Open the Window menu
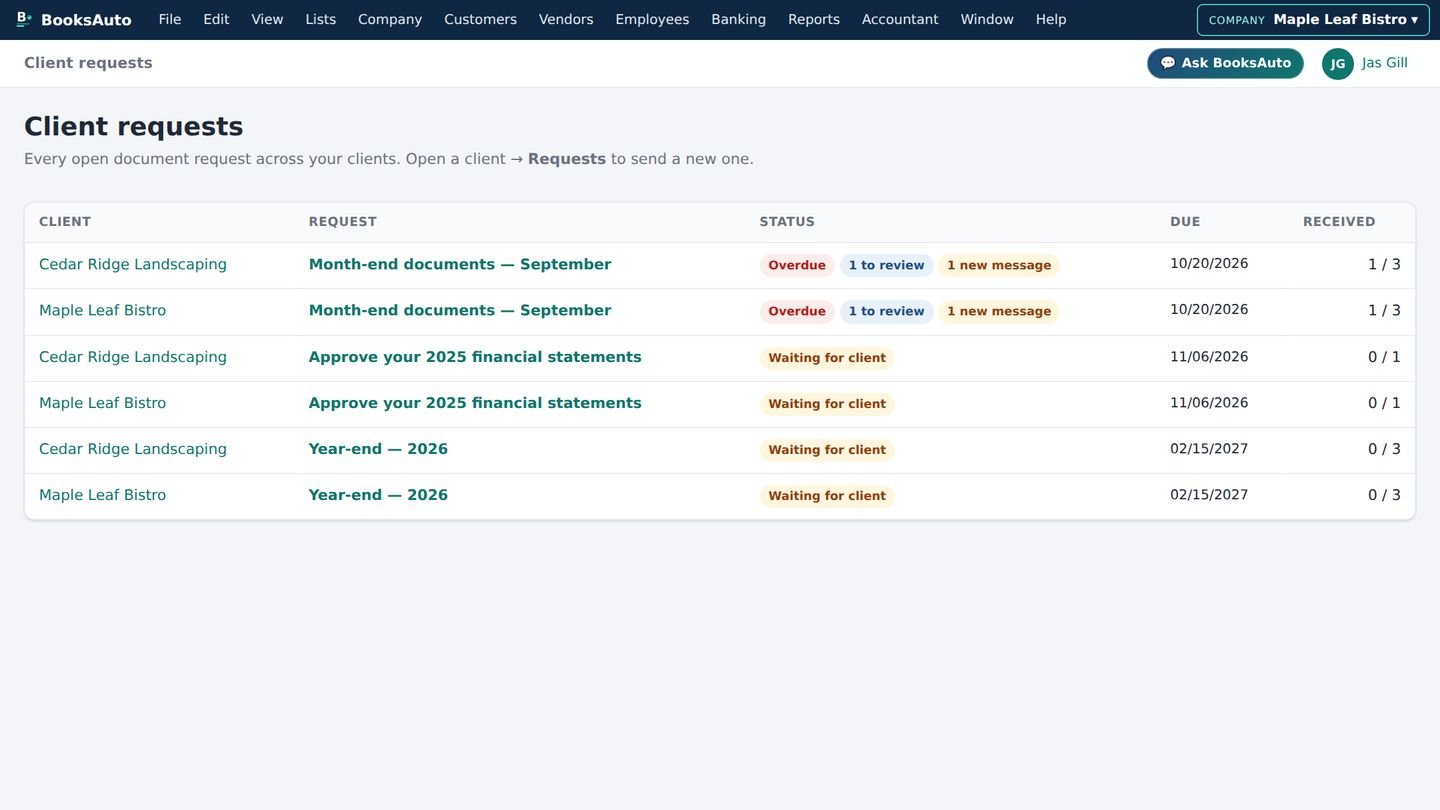 coord(987,19)
